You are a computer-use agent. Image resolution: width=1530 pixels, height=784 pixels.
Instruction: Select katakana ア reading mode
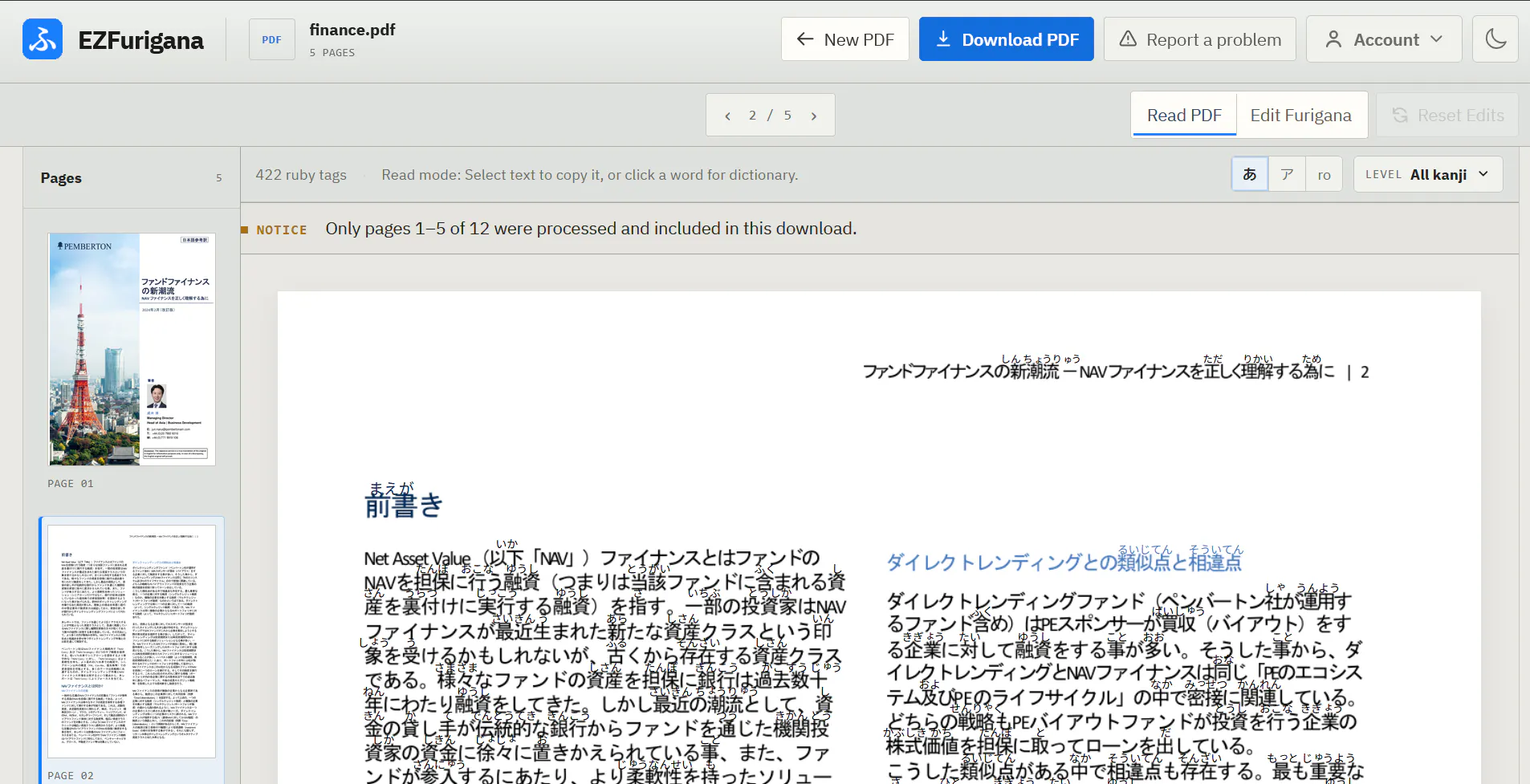1287,174
